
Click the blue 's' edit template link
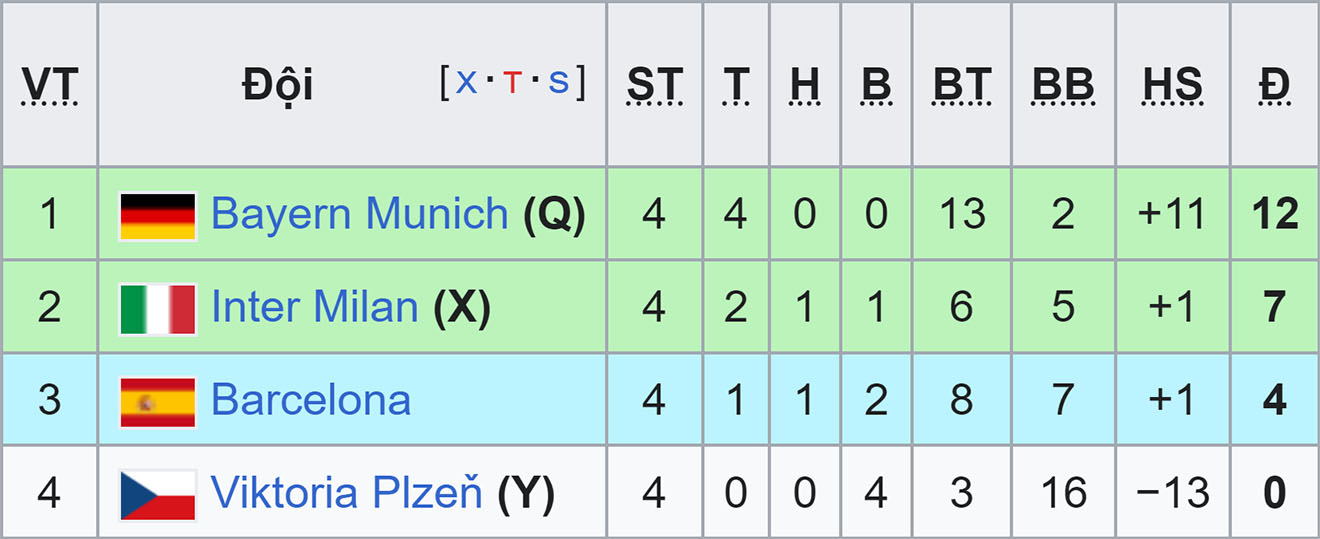pos(559,82)
